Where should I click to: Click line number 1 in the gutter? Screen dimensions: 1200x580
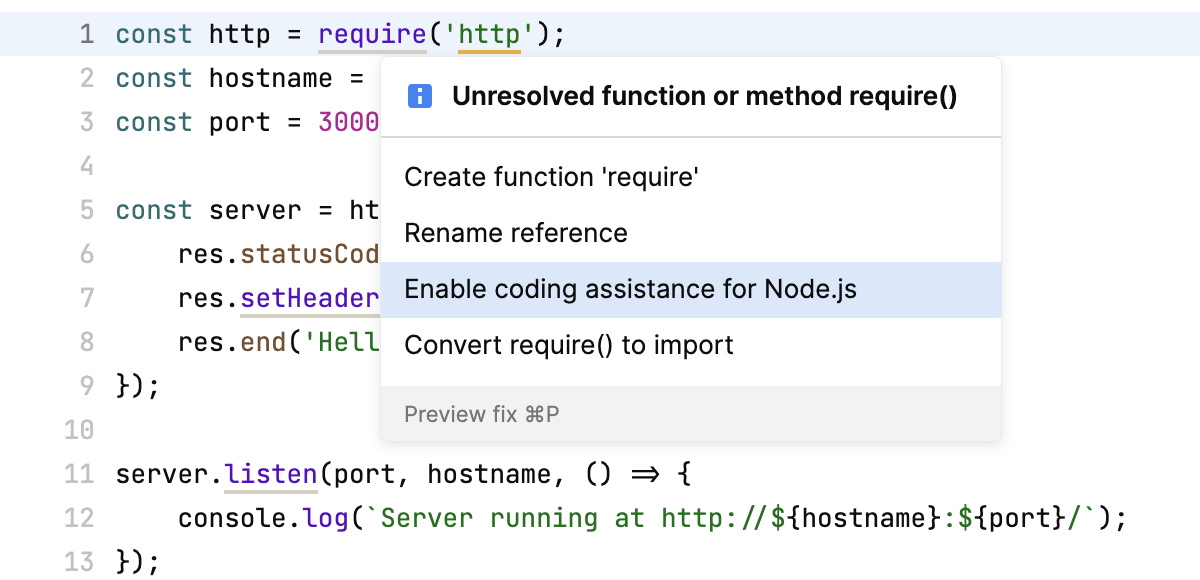[86, 33]
